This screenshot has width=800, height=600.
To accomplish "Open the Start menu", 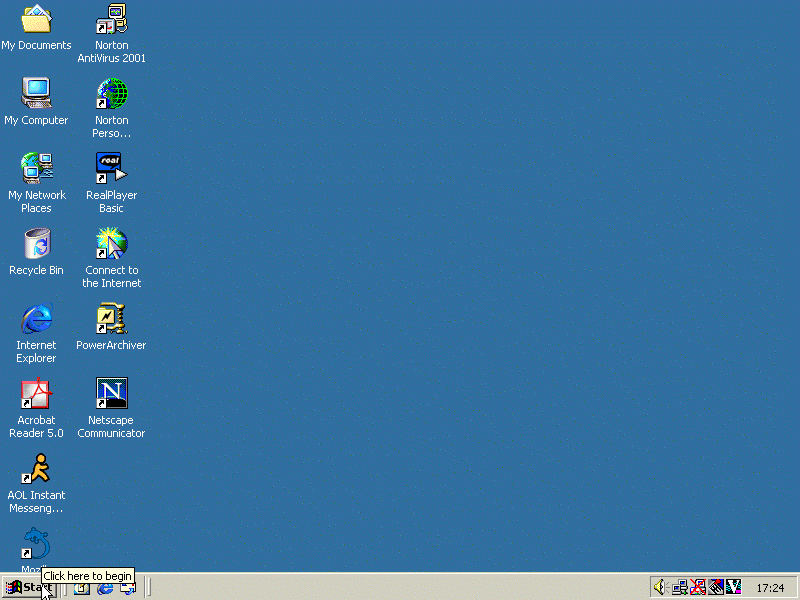I will [x=27, y=587].
